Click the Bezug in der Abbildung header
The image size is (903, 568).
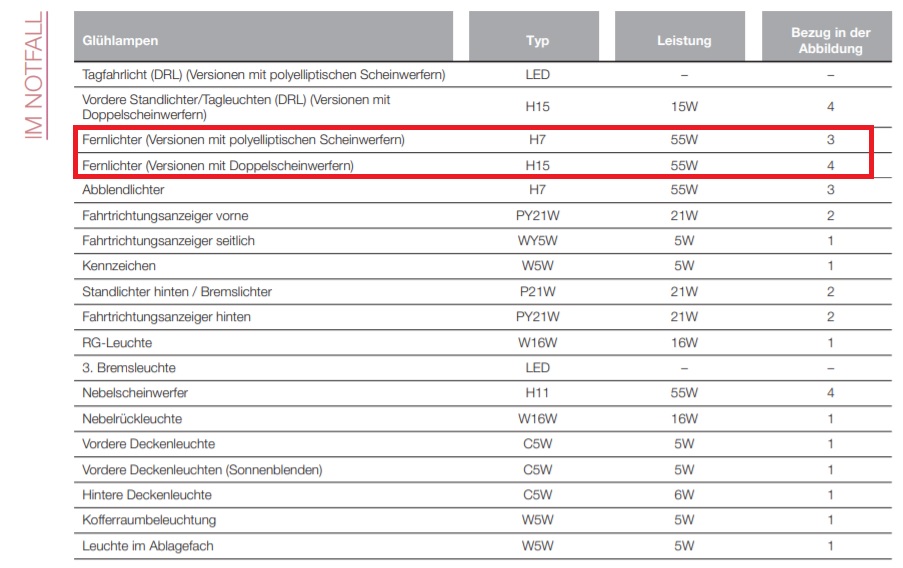click(830, 41)
